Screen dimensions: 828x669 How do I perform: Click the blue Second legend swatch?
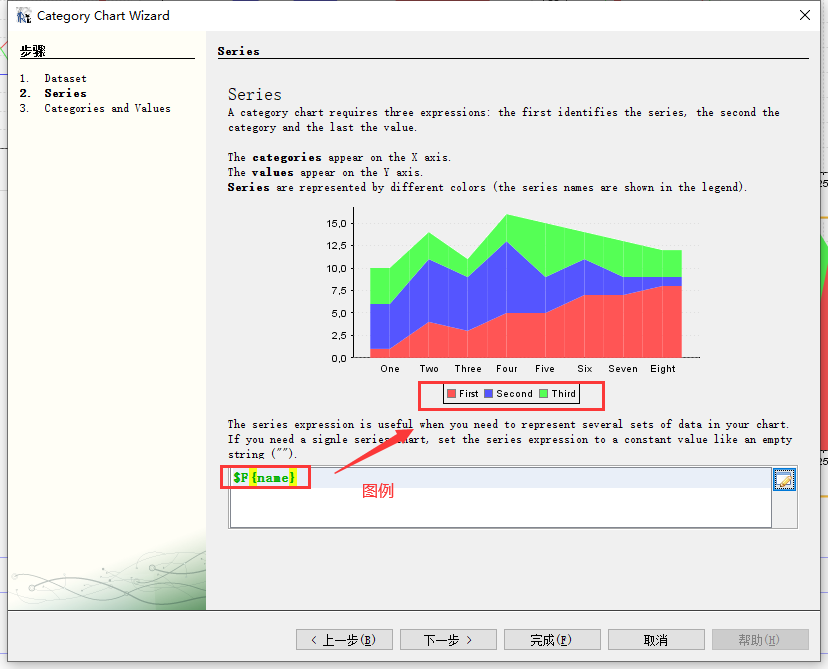coord(488,393)
